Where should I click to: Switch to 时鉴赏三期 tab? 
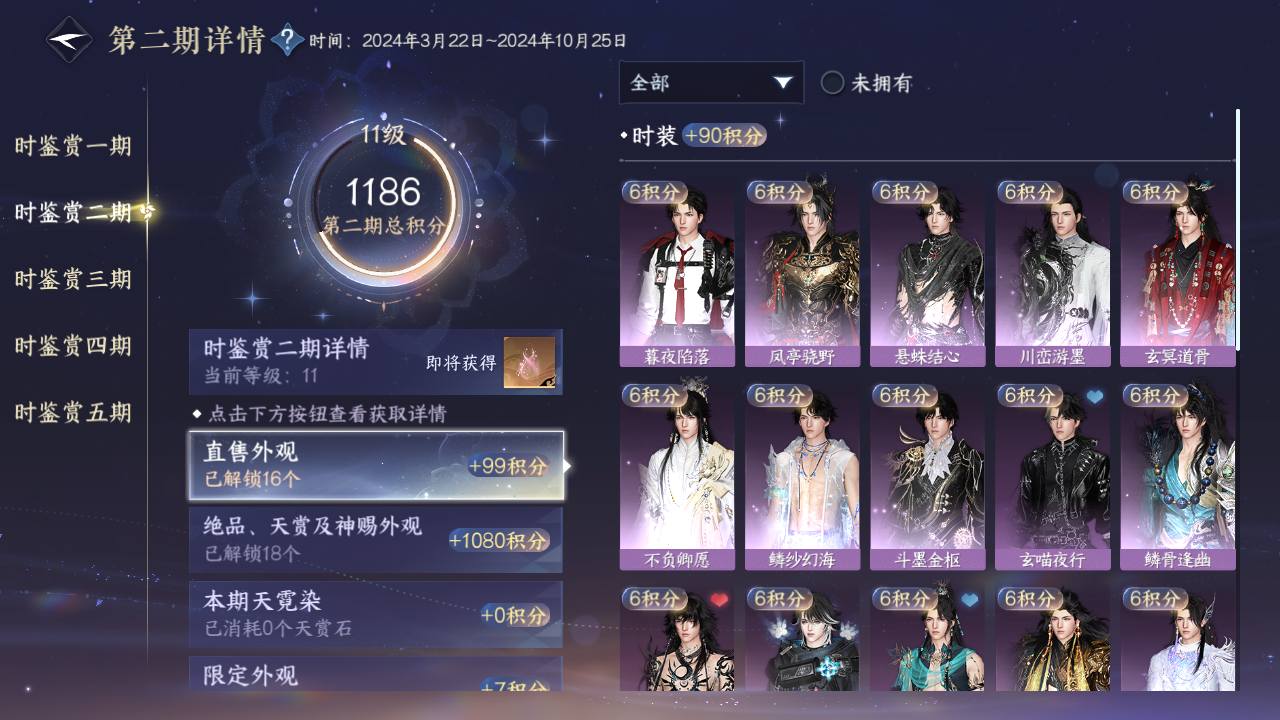[x=73, y=279]
